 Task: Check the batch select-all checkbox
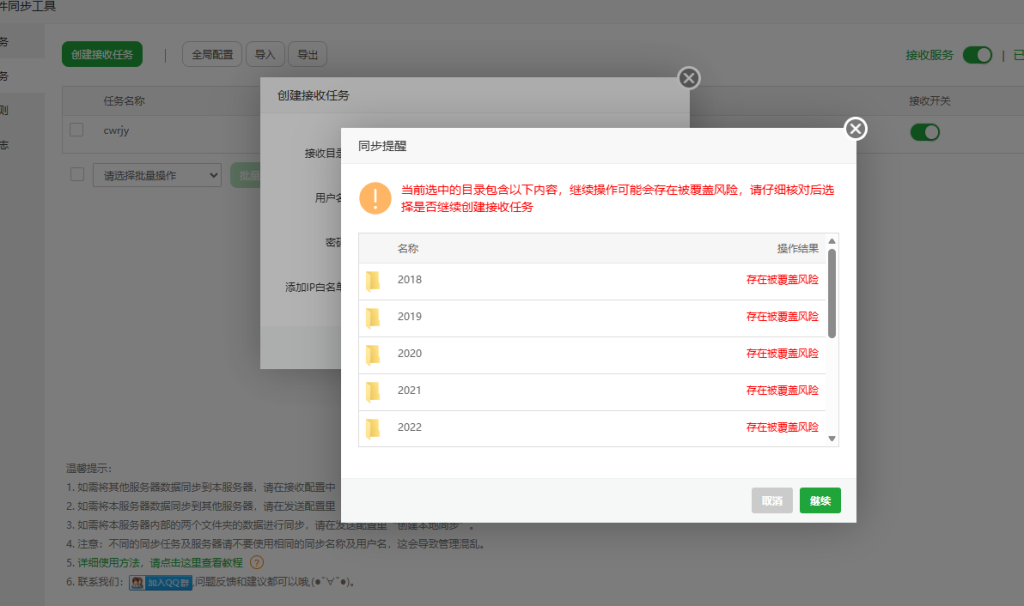pos(77,174)
